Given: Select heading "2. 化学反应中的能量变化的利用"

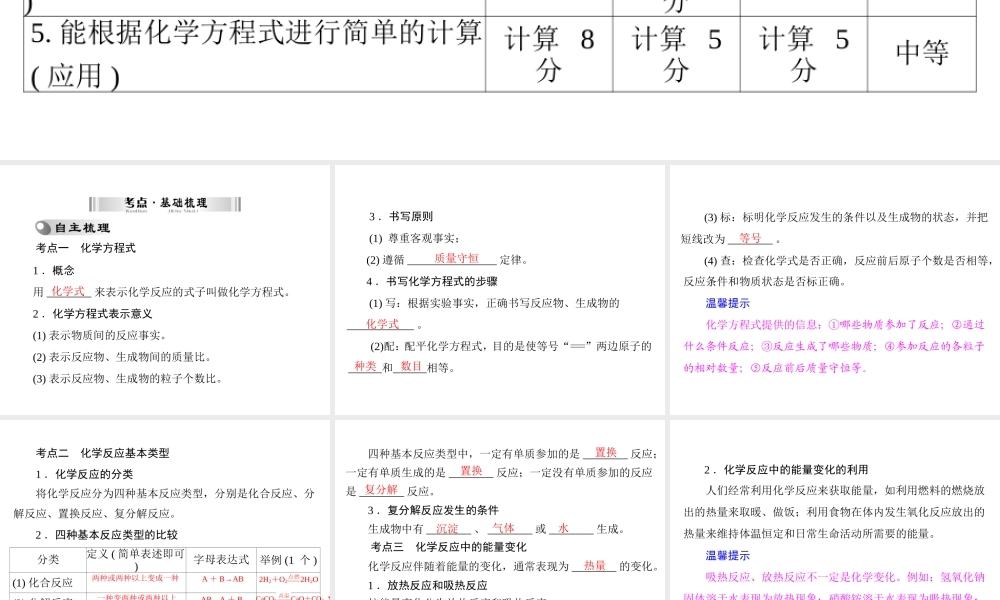Looking at the screenshot, I should pos(786,470).
